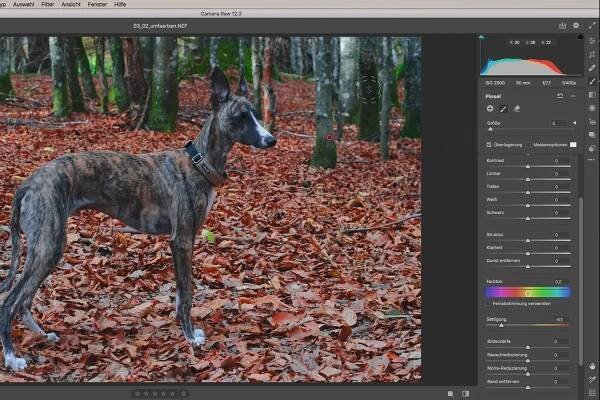
Task: Open the Filter menu
Action: 48,4
